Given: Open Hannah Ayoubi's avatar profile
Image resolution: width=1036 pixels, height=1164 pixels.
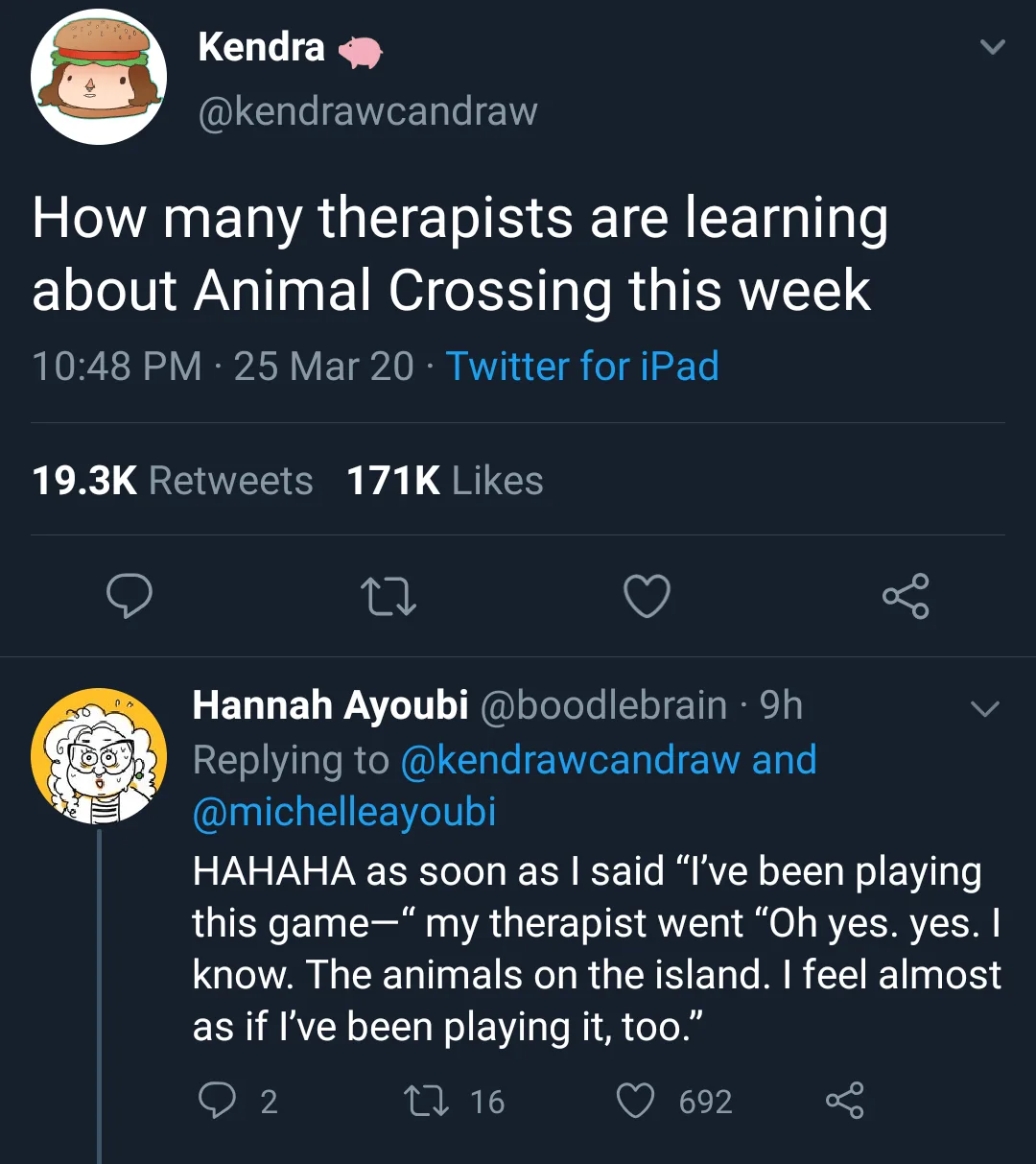Looking at the screenshot, I should [x=99, y=756].
